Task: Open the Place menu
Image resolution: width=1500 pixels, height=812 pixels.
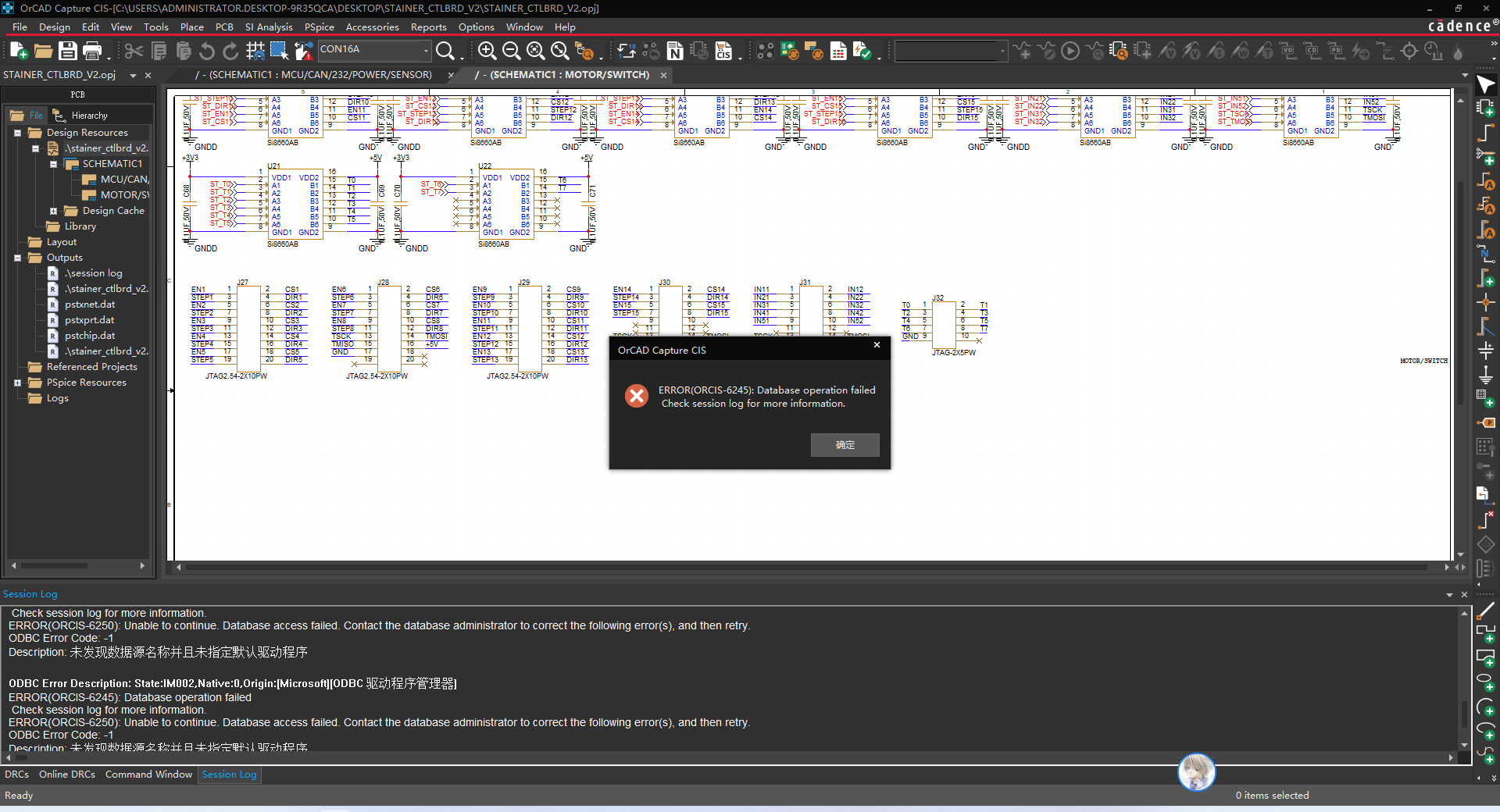Action: (191, 27)
